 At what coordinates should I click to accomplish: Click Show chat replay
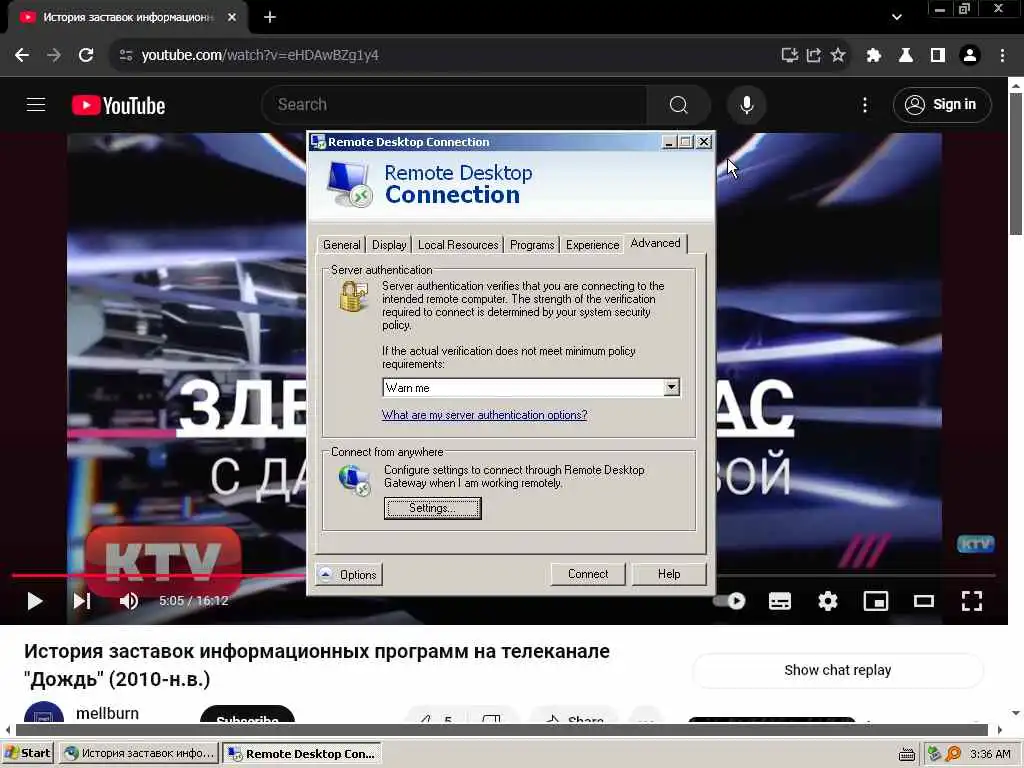(837, 670)
